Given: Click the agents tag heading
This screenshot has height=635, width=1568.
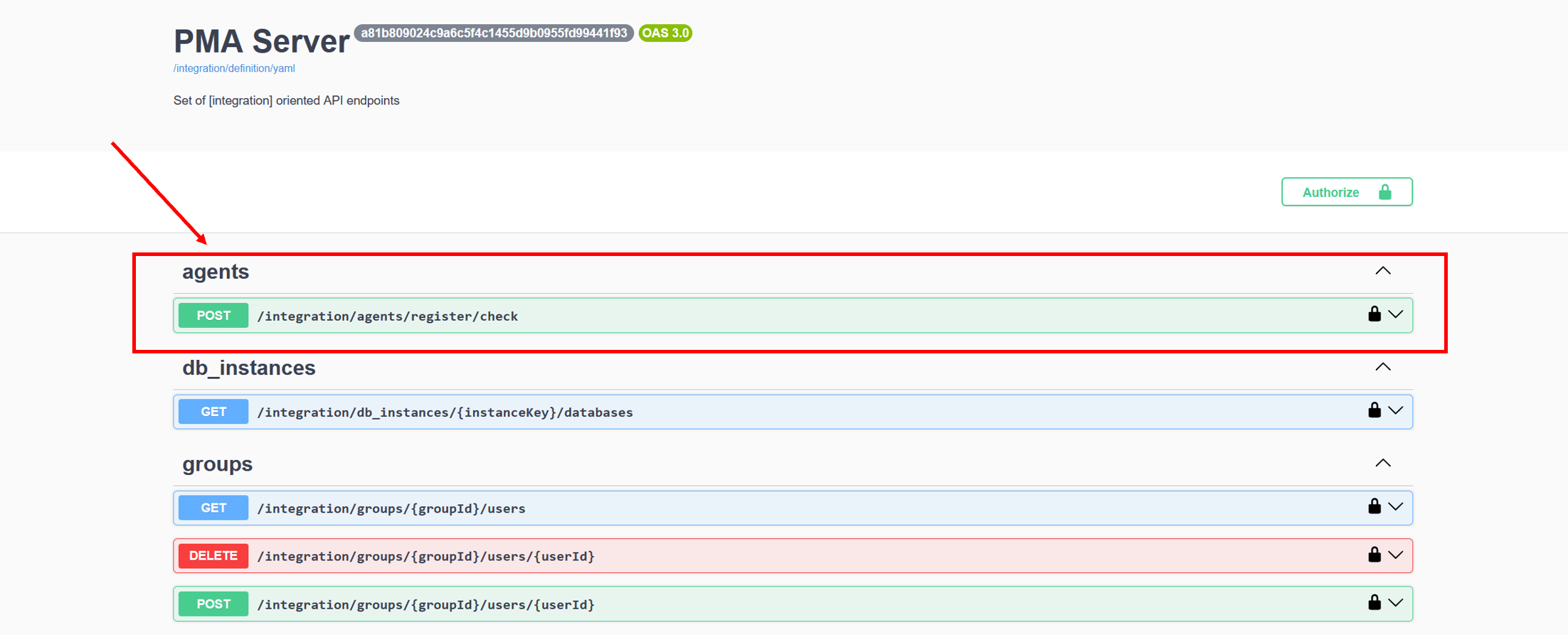Looking at the screenshot, I should [x=216, y=272].
